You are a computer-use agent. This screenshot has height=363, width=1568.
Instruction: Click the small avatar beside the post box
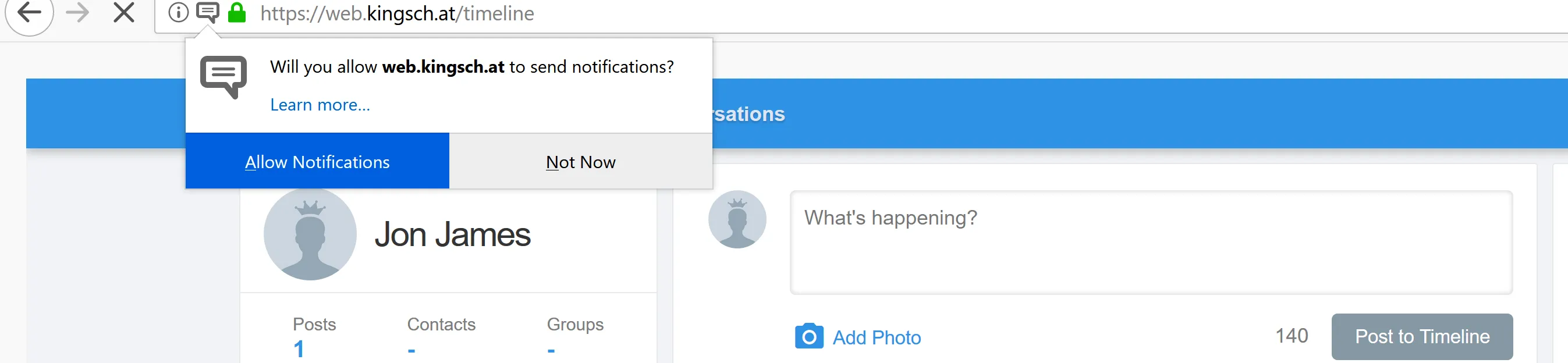[x=737, y=219]
